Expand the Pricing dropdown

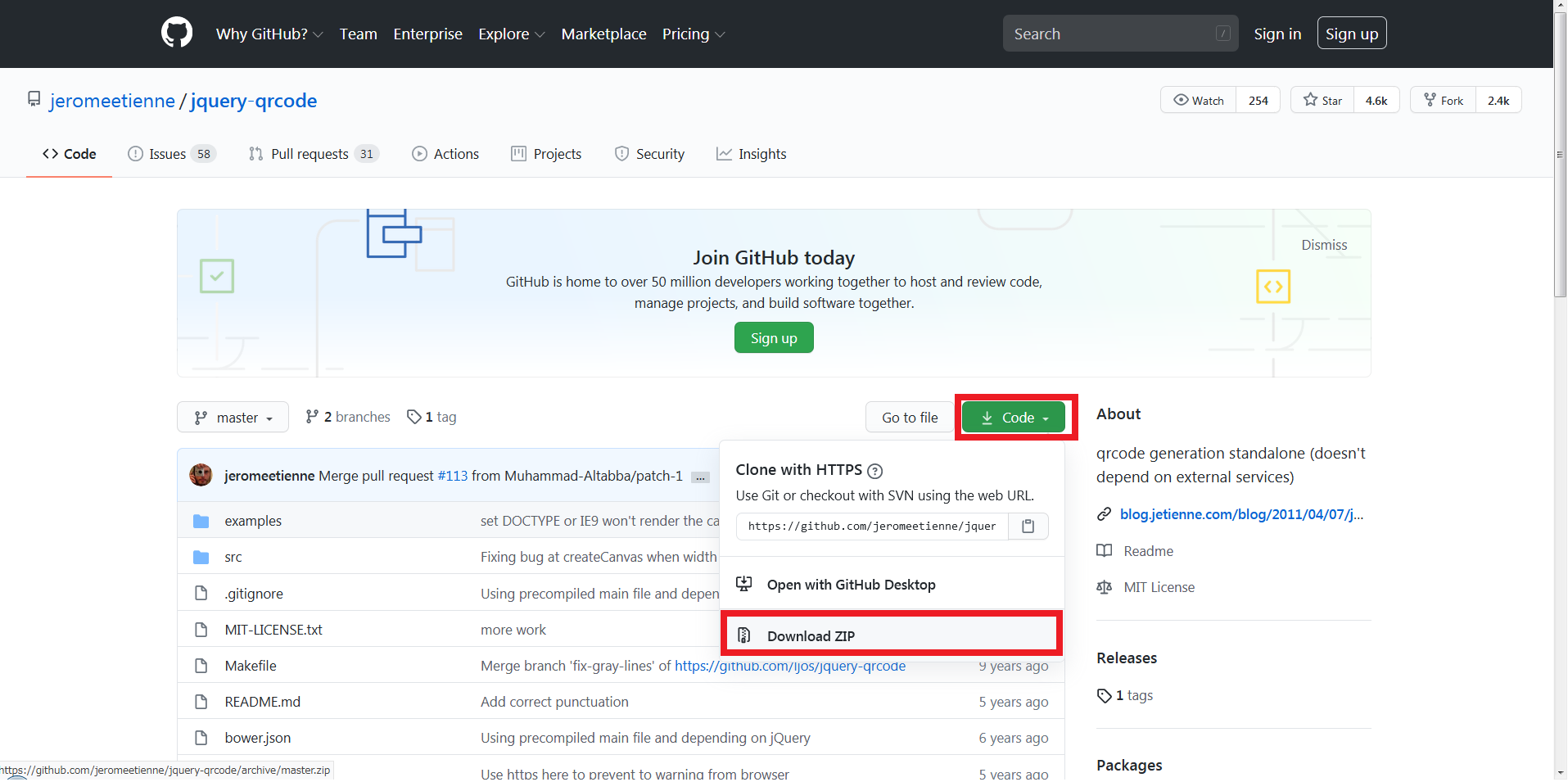(694, 34)
